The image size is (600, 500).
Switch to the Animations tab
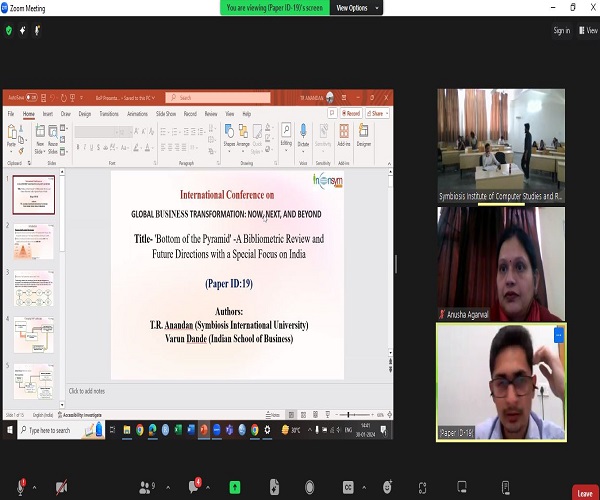tap(137, 114)
